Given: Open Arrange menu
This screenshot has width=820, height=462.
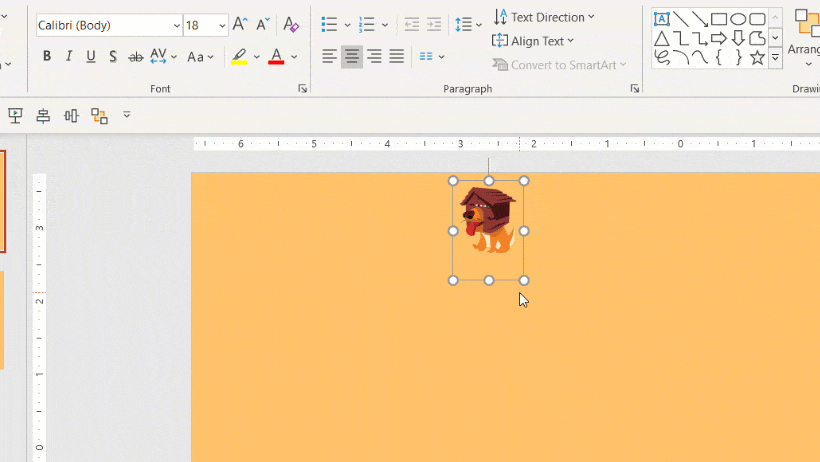Looking at the screenshot, I should [x=804, y=38].
